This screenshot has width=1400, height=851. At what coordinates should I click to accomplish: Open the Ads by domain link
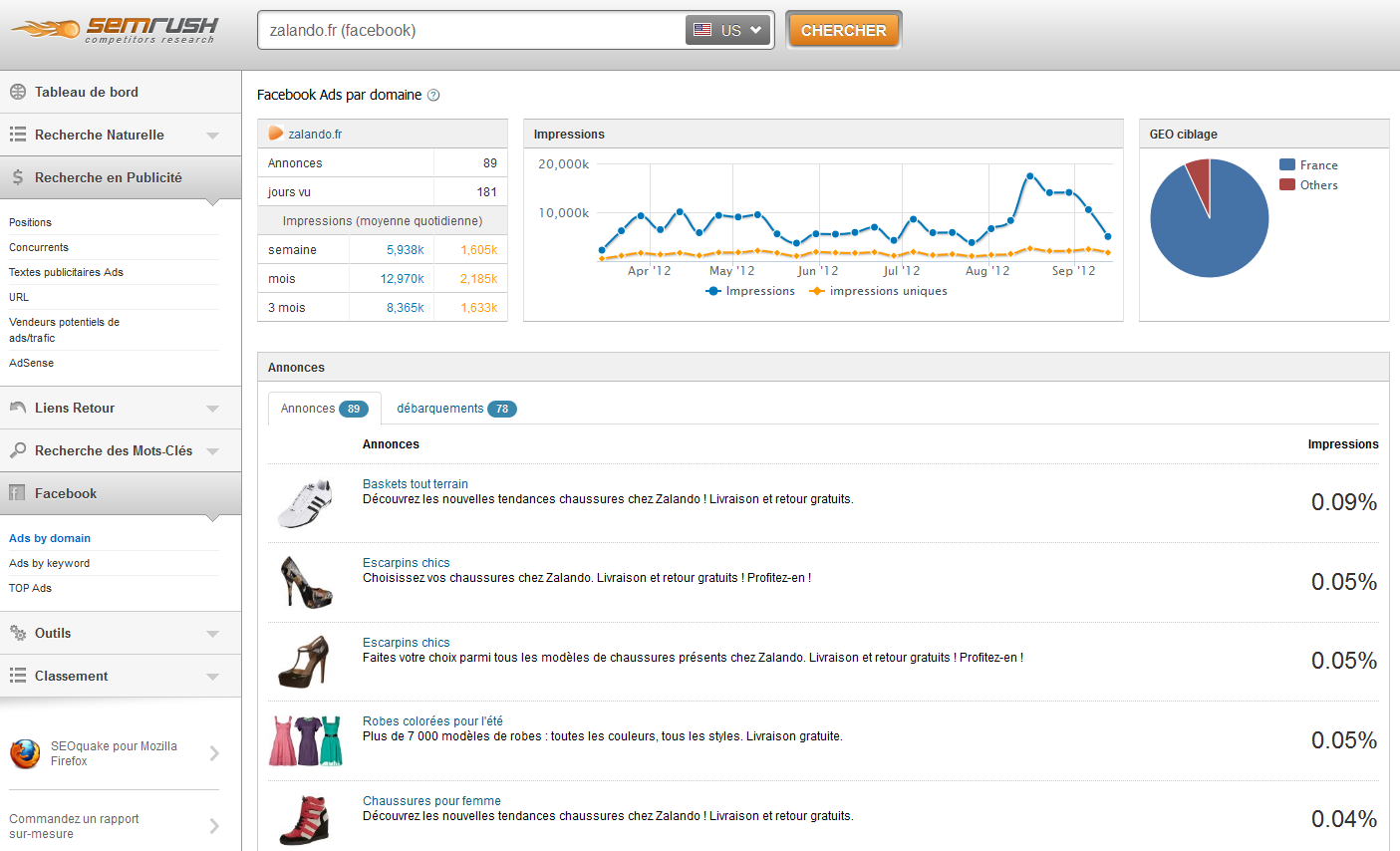pos(50,538)
